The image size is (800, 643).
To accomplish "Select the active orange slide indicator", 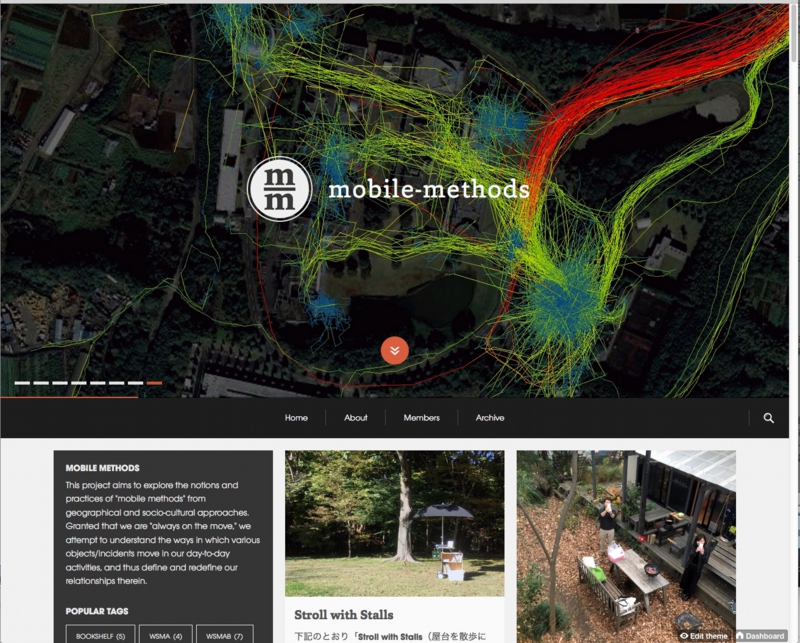I will coord(154,383).
